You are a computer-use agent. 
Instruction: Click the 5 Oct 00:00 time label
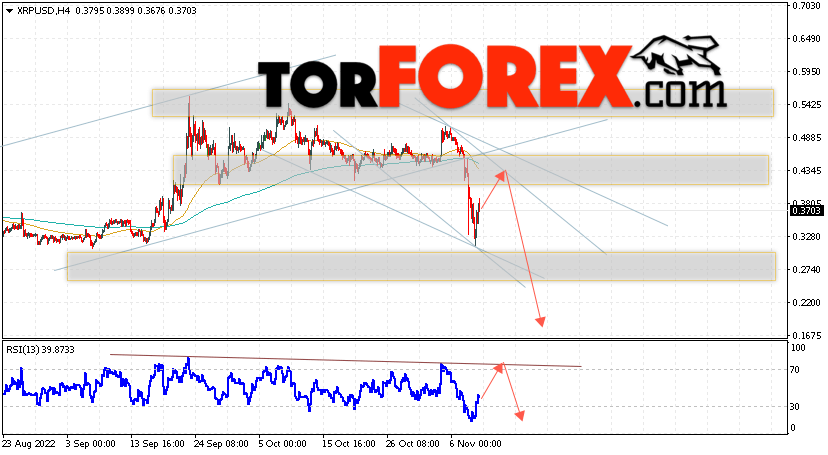coord(282,443)
